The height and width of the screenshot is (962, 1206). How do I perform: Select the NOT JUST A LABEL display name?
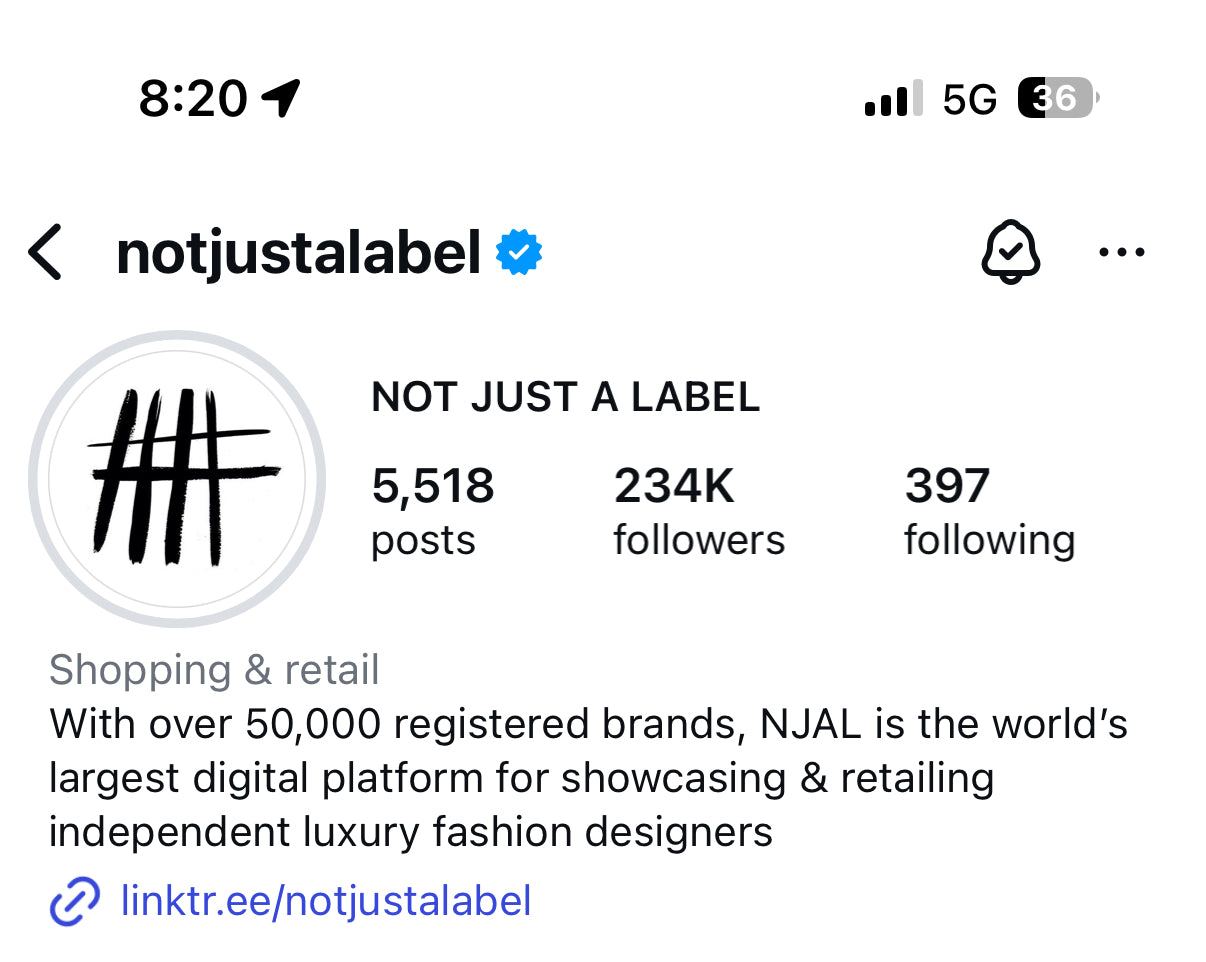coord(565,398)
